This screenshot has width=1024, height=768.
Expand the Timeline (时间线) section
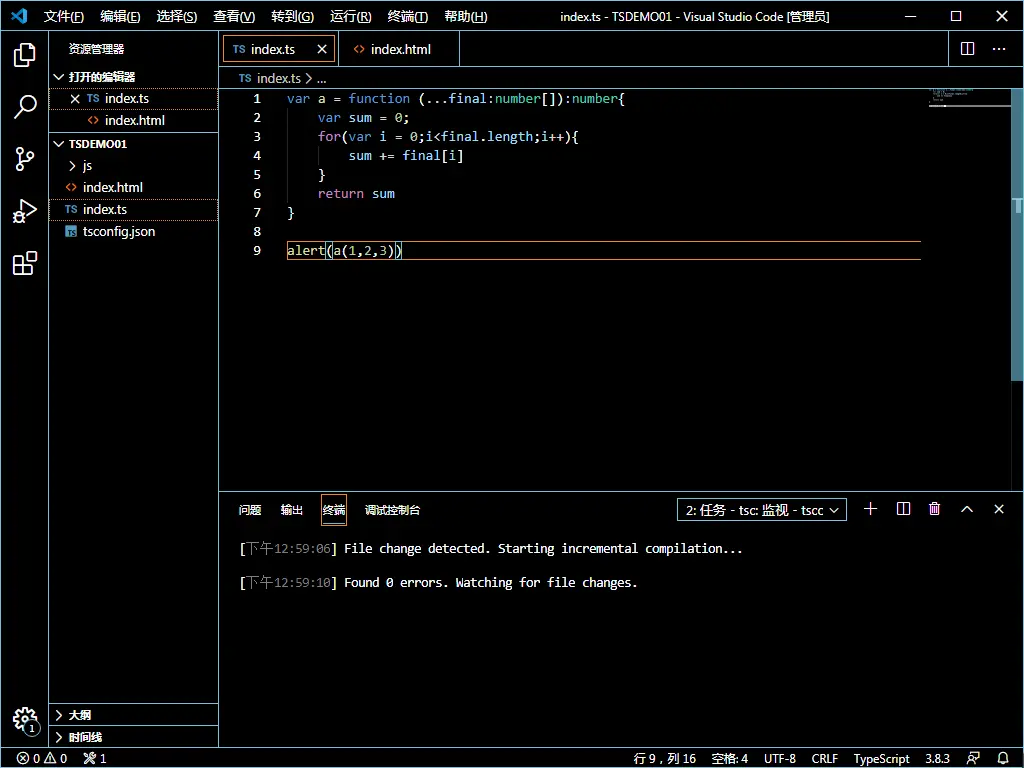pos(134,737)
